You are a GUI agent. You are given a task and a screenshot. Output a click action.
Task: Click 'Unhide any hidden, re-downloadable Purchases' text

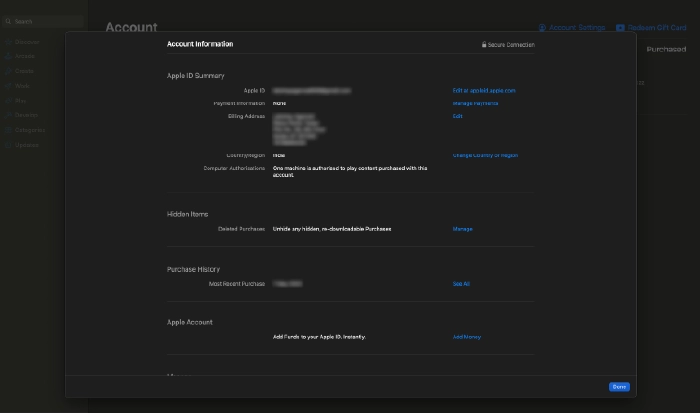332,229
